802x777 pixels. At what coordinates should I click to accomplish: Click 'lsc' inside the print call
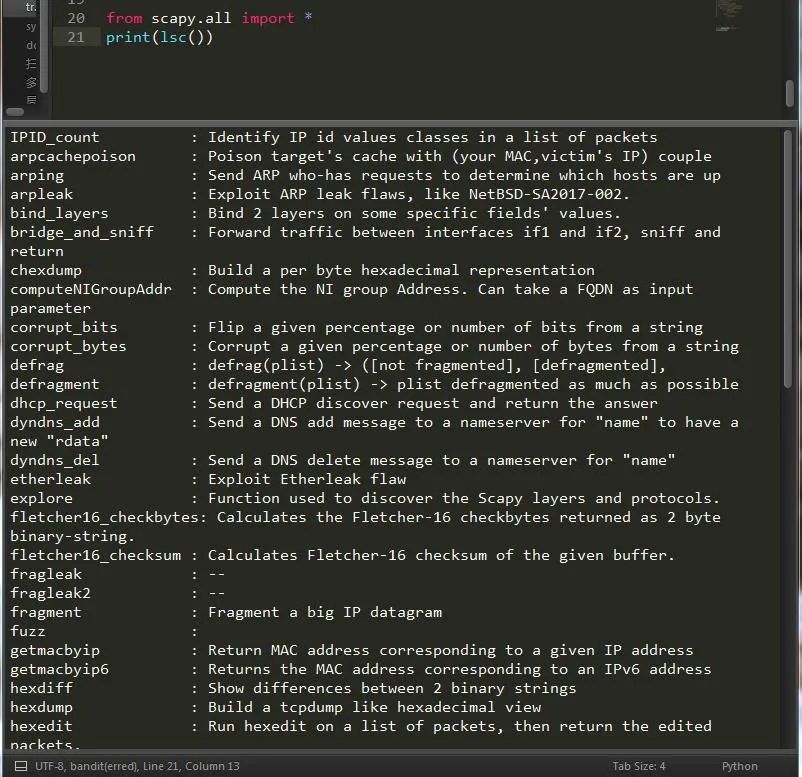click(x=173, y=37)
